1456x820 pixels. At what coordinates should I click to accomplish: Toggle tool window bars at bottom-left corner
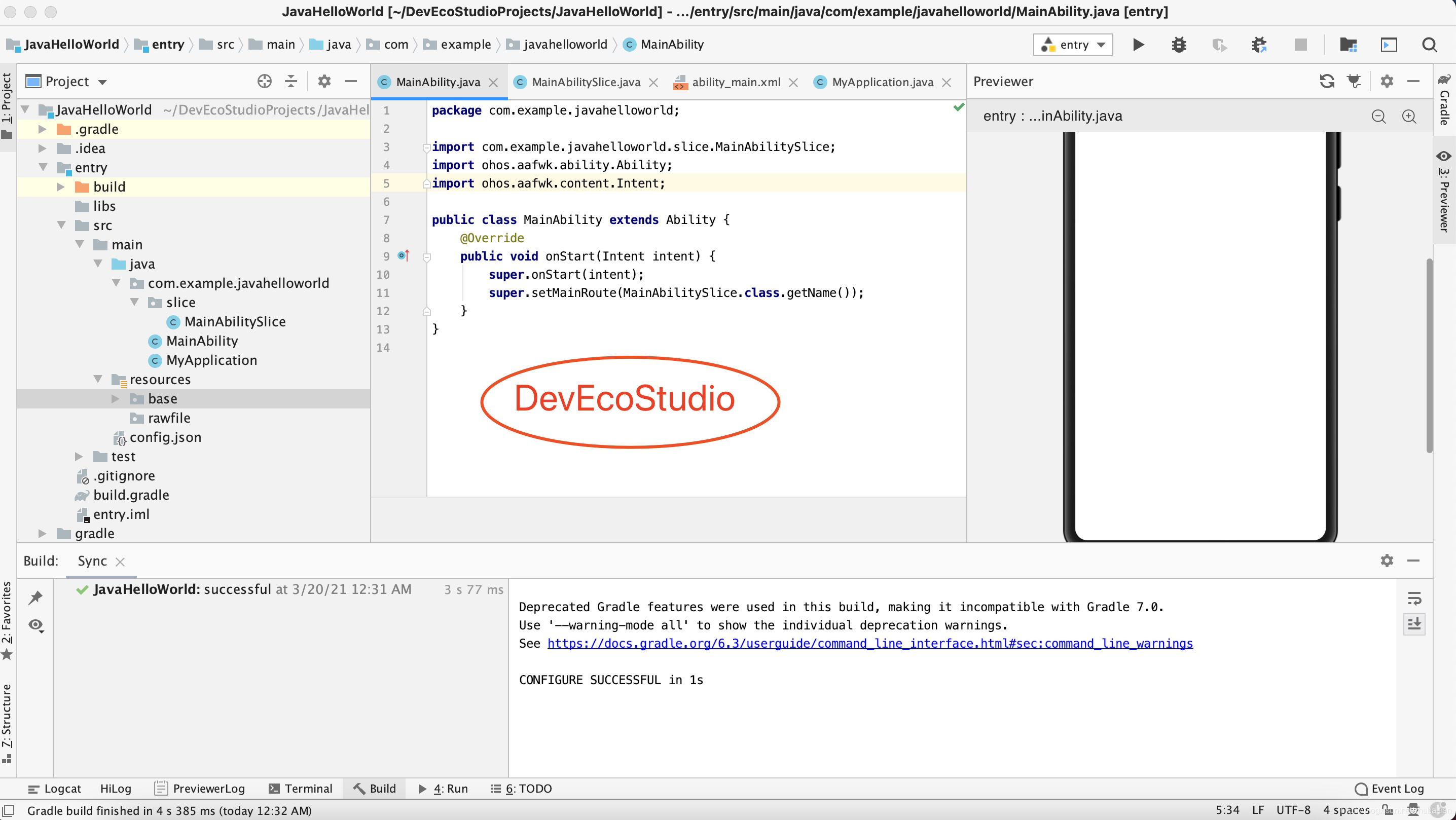(9, 810)
